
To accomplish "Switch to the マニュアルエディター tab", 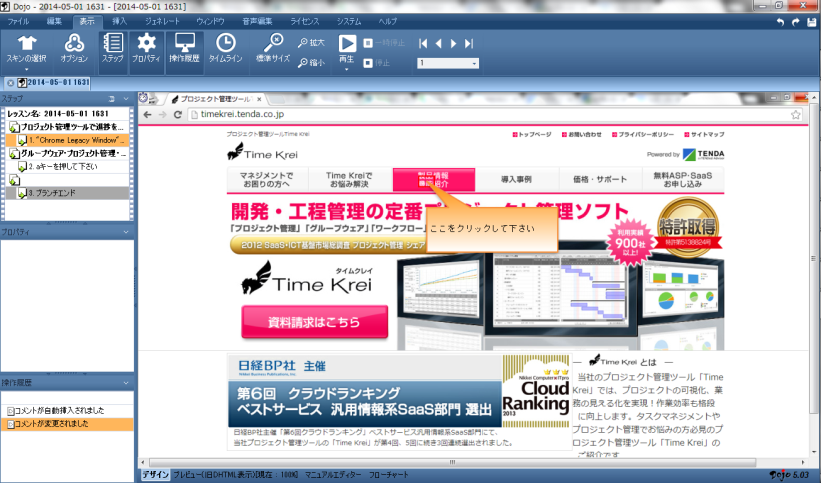I will (332, 475).
